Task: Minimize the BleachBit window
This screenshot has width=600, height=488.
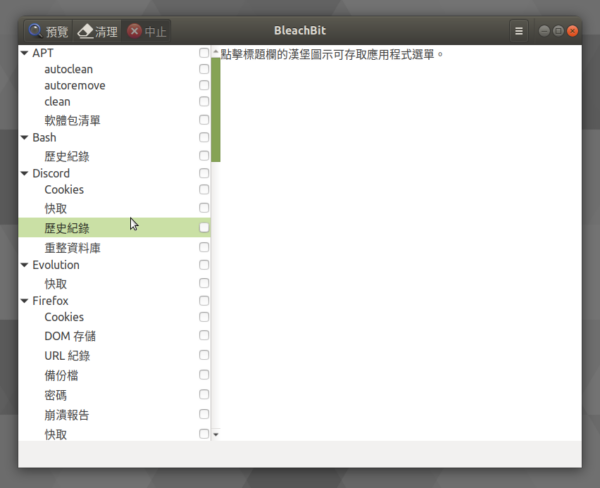Action: 544,31
